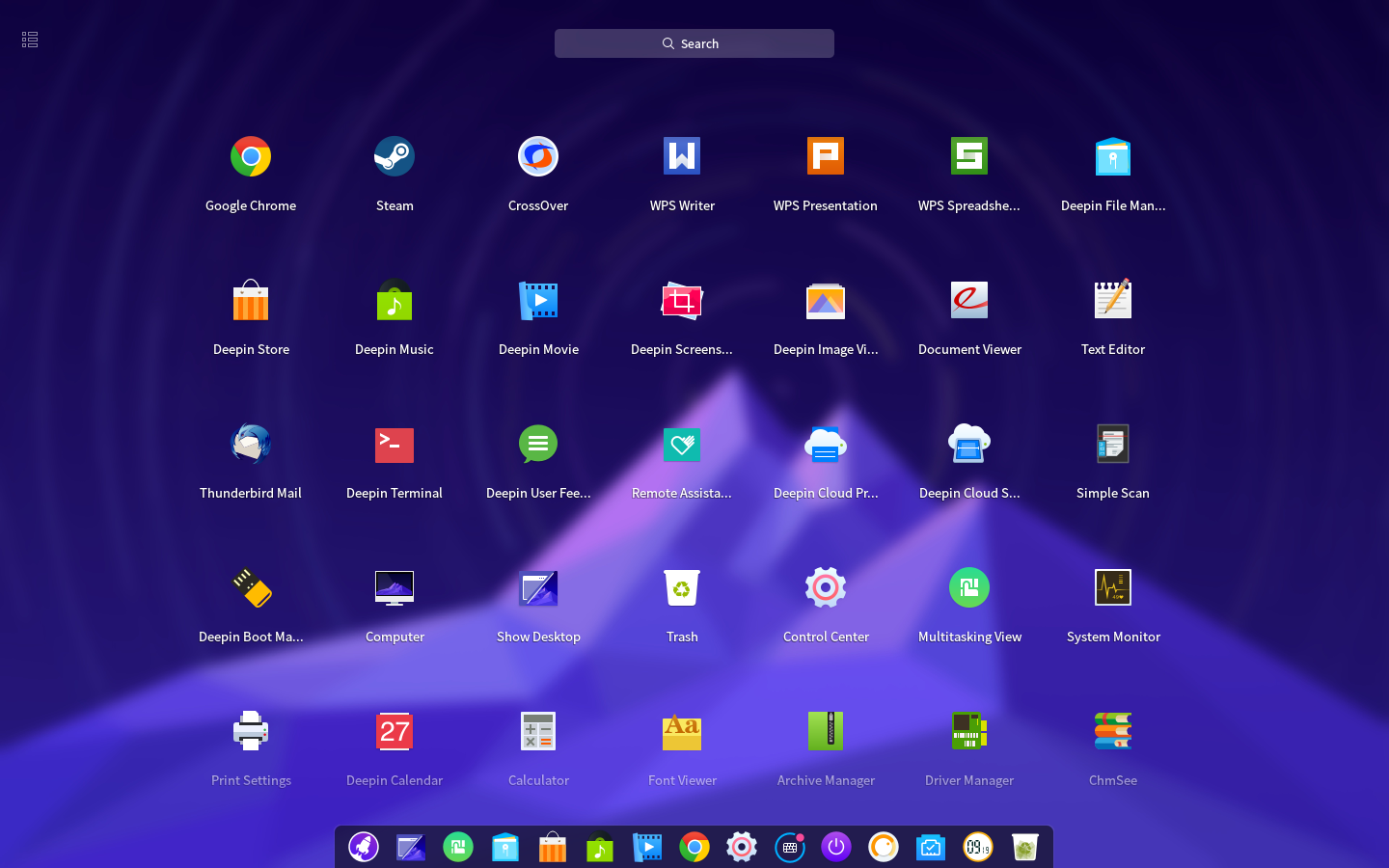1389x868 pixels.
Task: Click the orange circle icon in dock
Action: [x=884, y=847]
